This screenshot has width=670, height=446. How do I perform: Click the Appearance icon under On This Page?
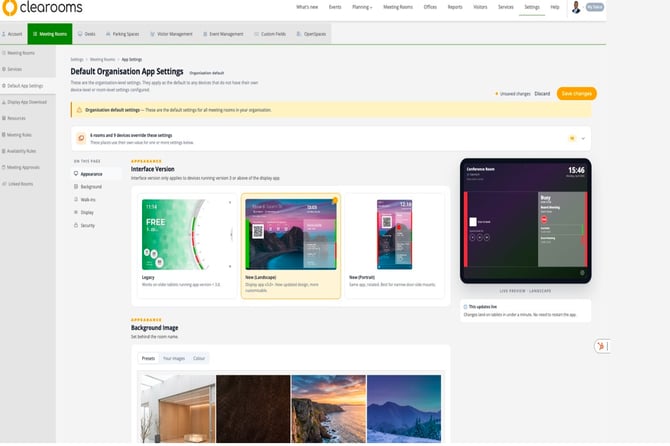pyautogui.click(x=76, y=174)
